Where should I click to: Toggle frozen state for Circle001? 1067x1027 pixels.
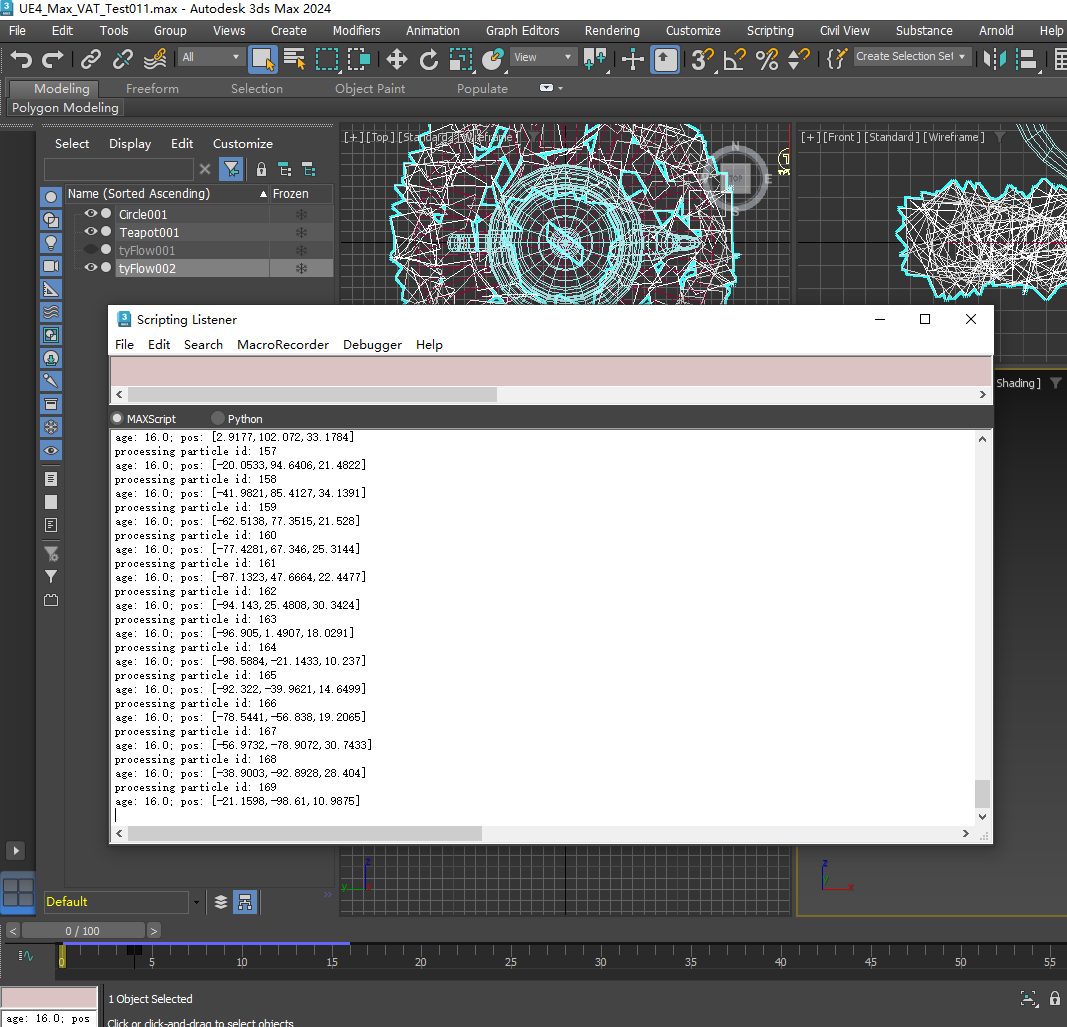pyautogui.click(x=301, y=214)
